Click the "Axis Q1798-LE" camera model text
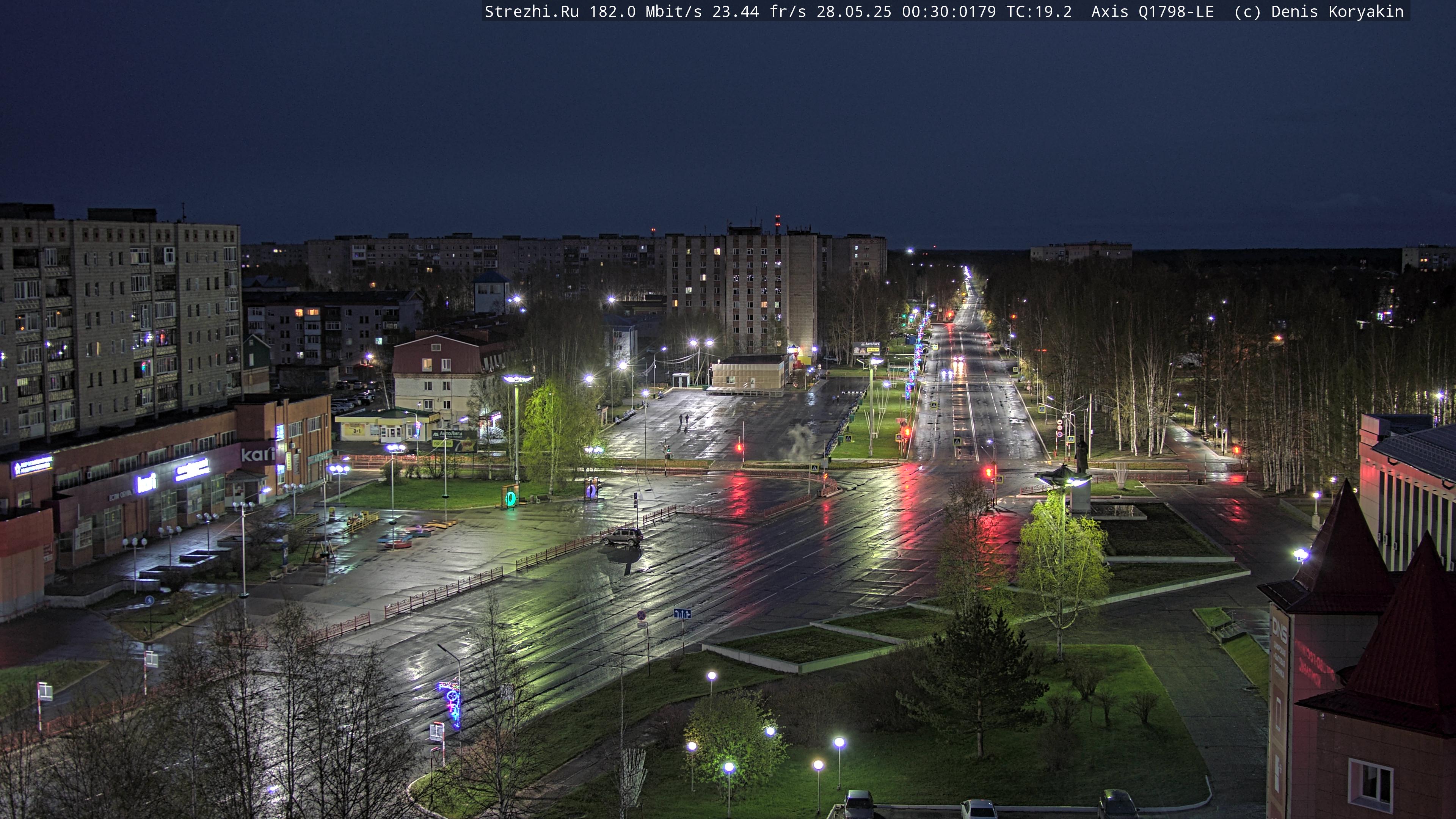The height and width of the screenshot is (819, 1456). click(x=1153, y=12)
